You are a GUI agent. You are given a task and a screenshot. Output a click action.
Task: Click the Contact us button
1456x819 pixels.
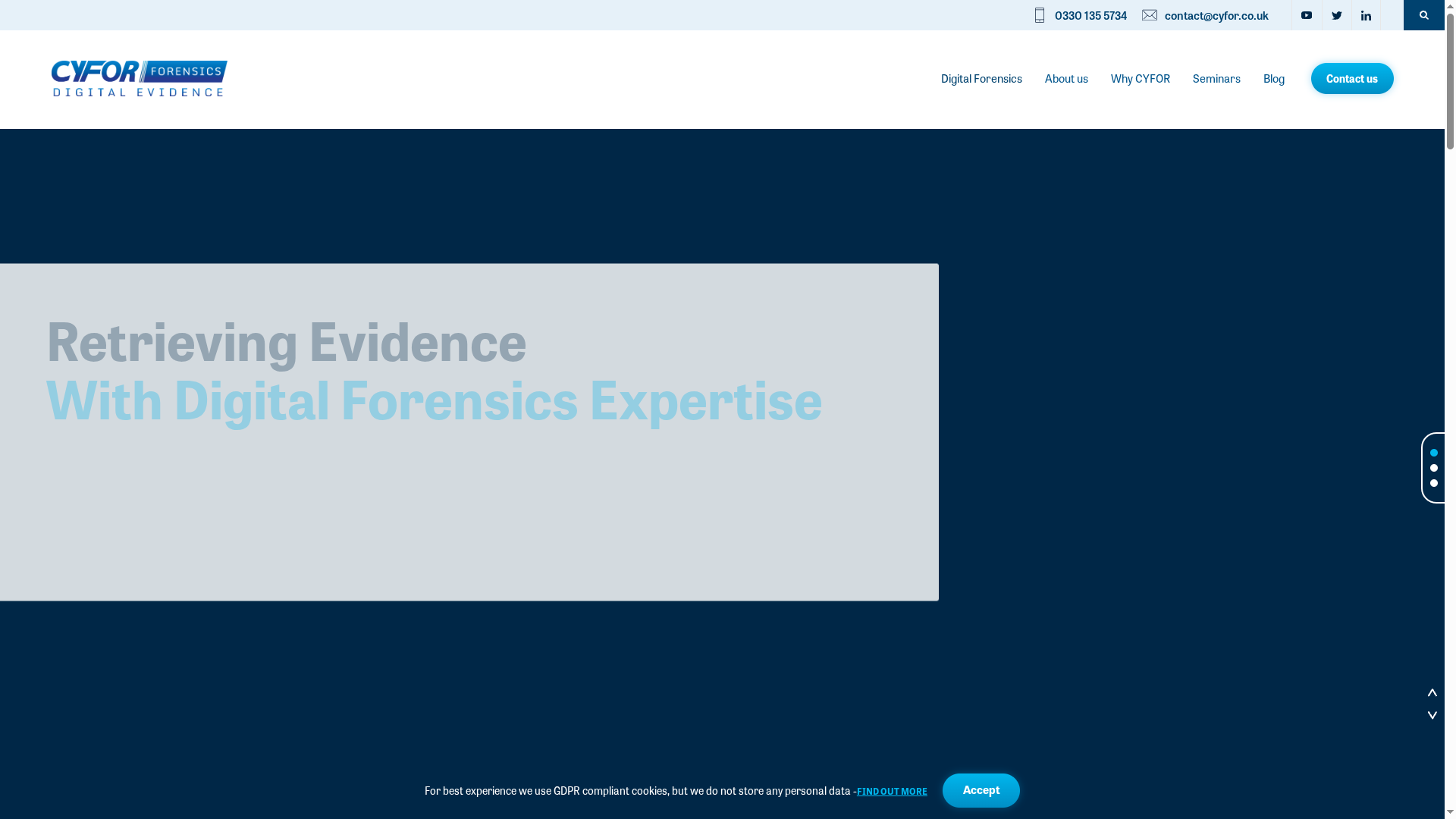click(x=1352, y=78)
